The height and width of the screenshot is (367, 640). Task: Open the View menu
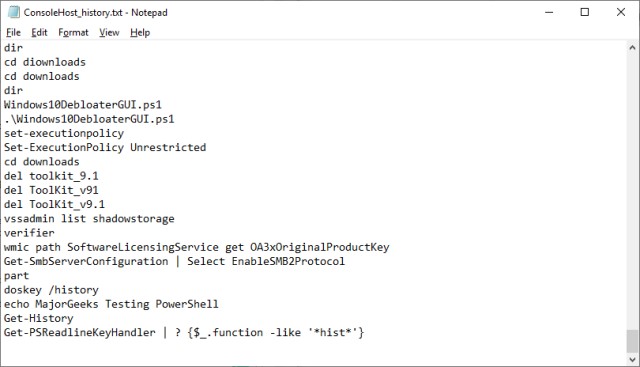click(109, 32)
